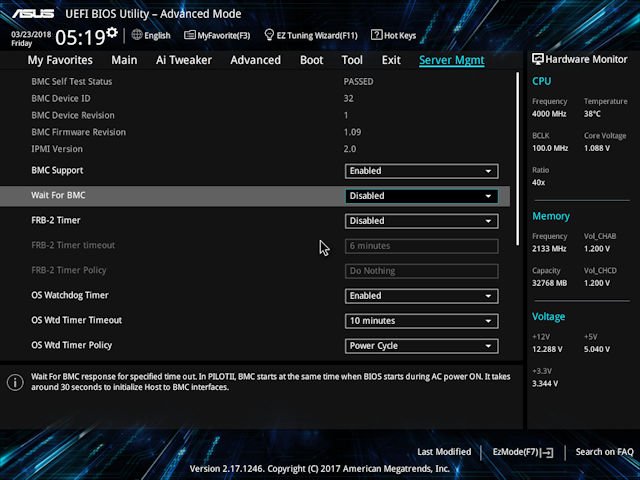Click the Version 2.17.1246 copyright text
The width and height of the screenshot is (640, 480).
[320, 469]
